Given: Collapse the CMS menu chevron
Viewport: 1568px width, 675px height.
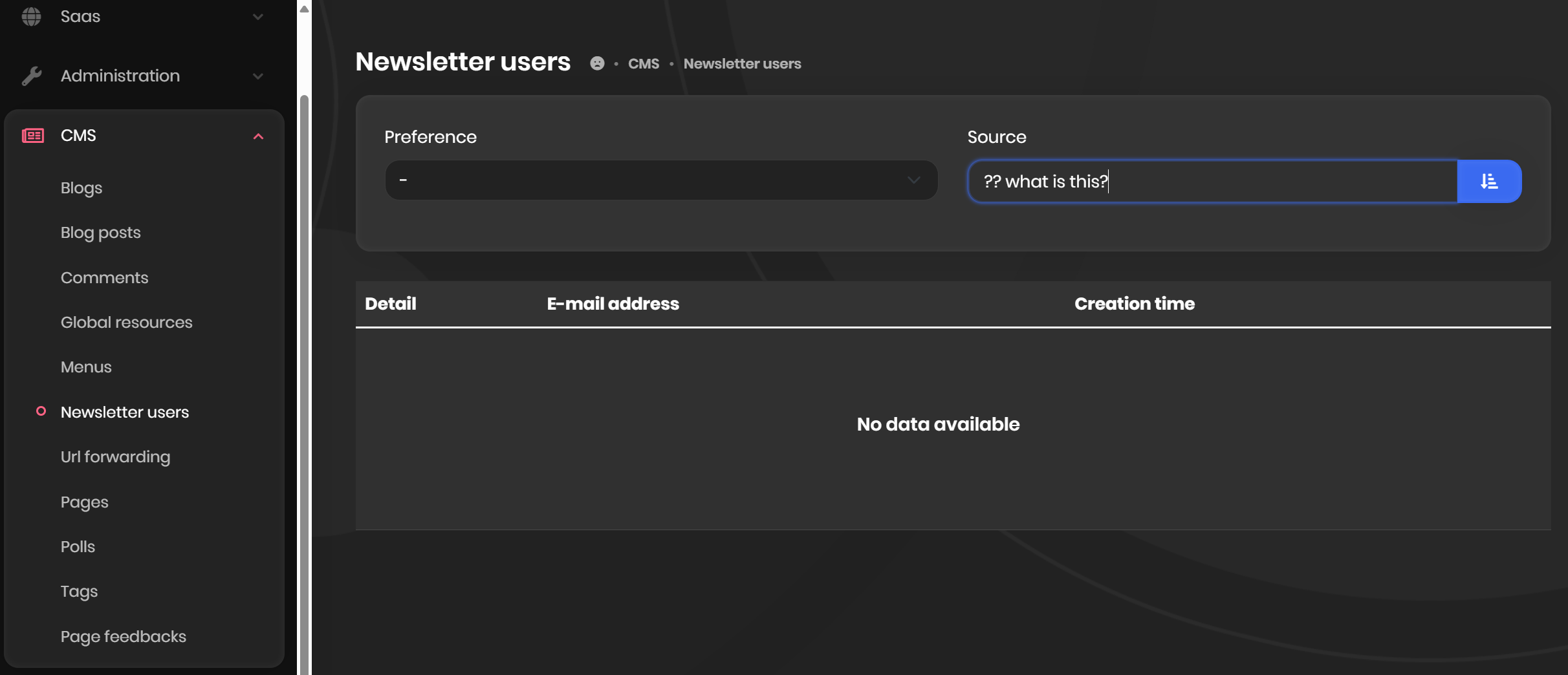Looking at the screenshot, I should 258,136.
